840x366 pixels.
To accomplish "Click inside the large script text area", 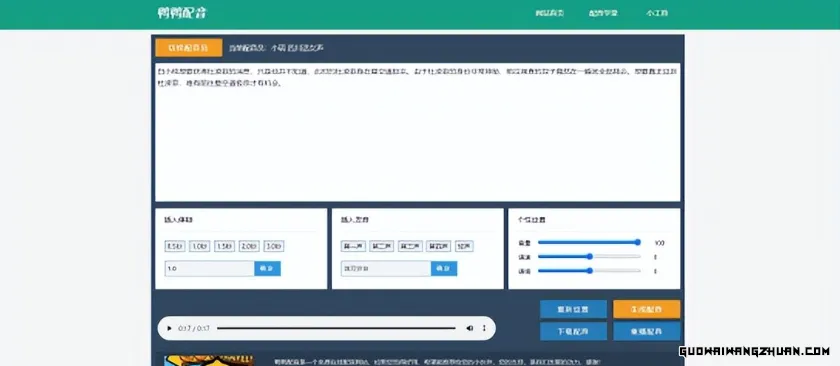I will pos(417,132).
